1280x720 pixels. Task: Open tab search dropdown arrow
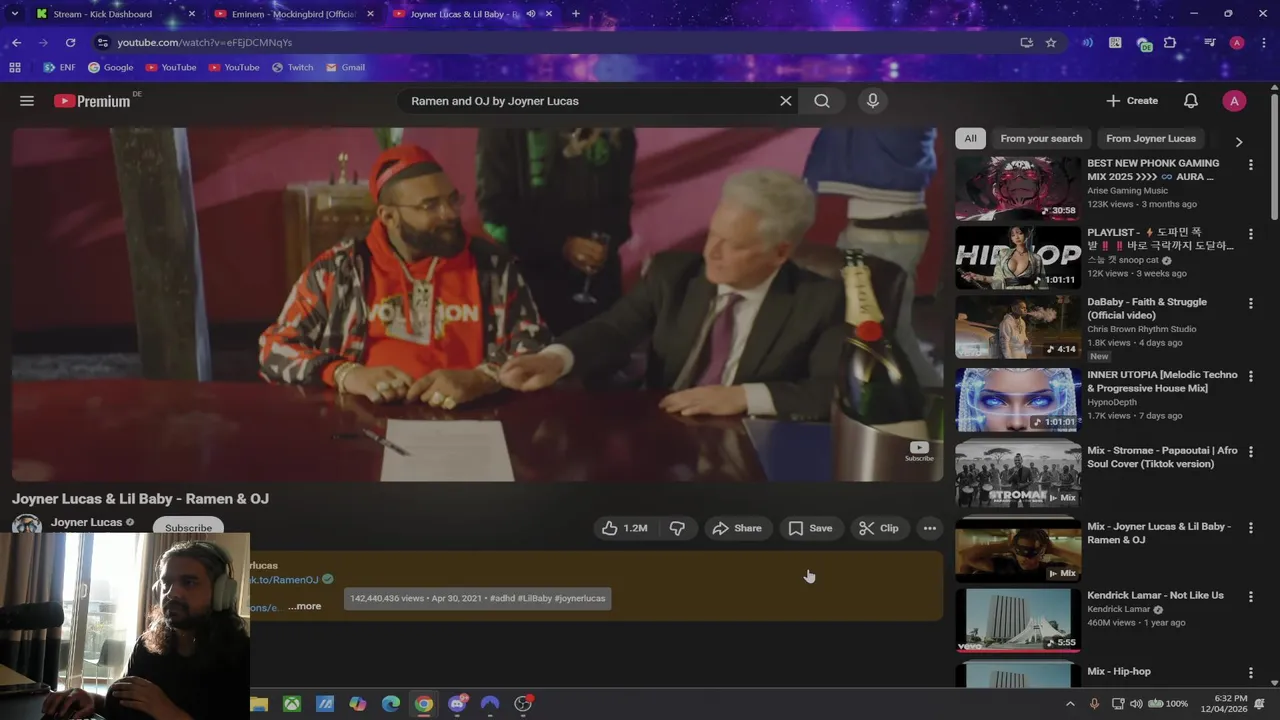(x=14, y=14)
